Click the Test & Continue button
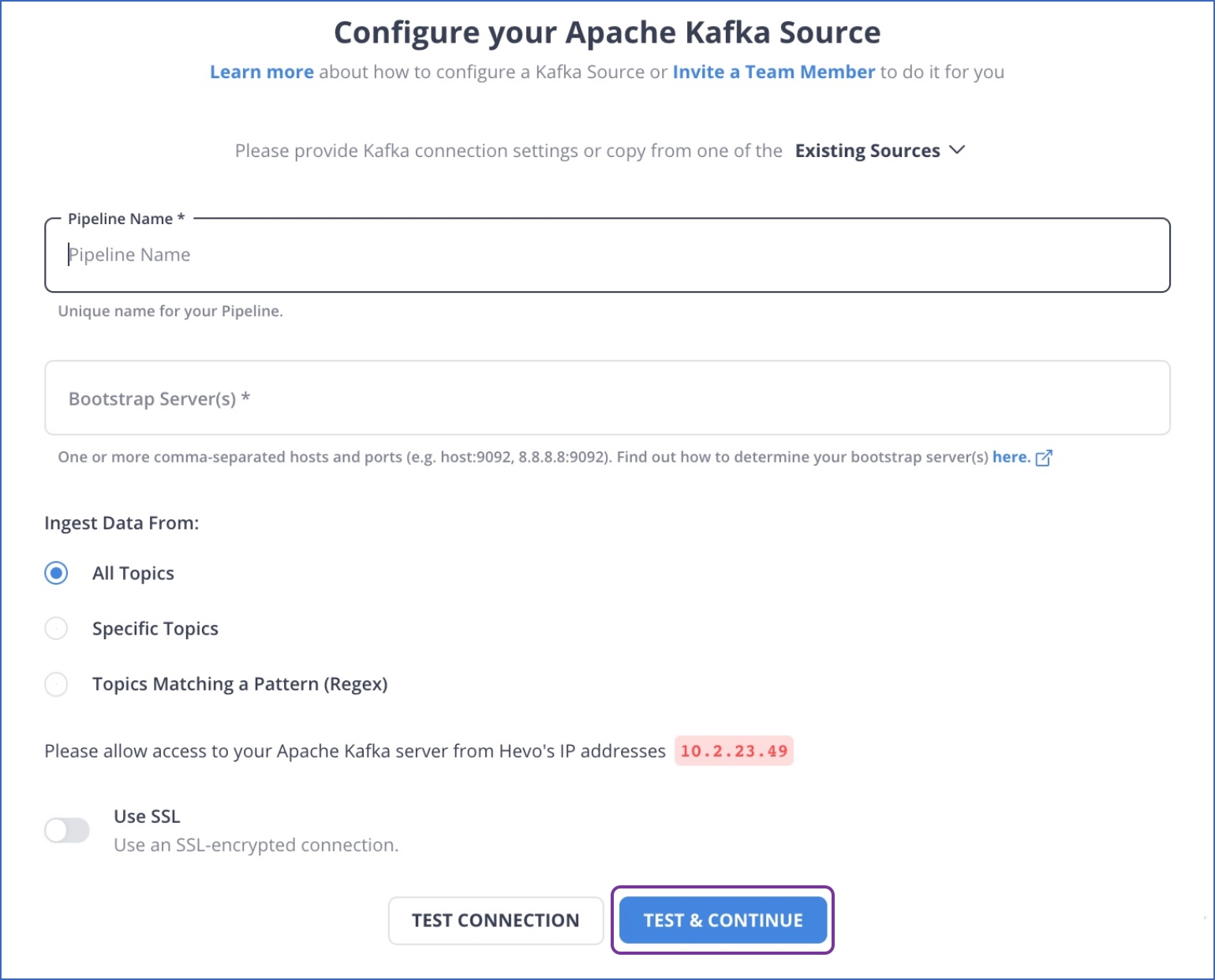1215x980 pixels. click(x=723, y=920)
